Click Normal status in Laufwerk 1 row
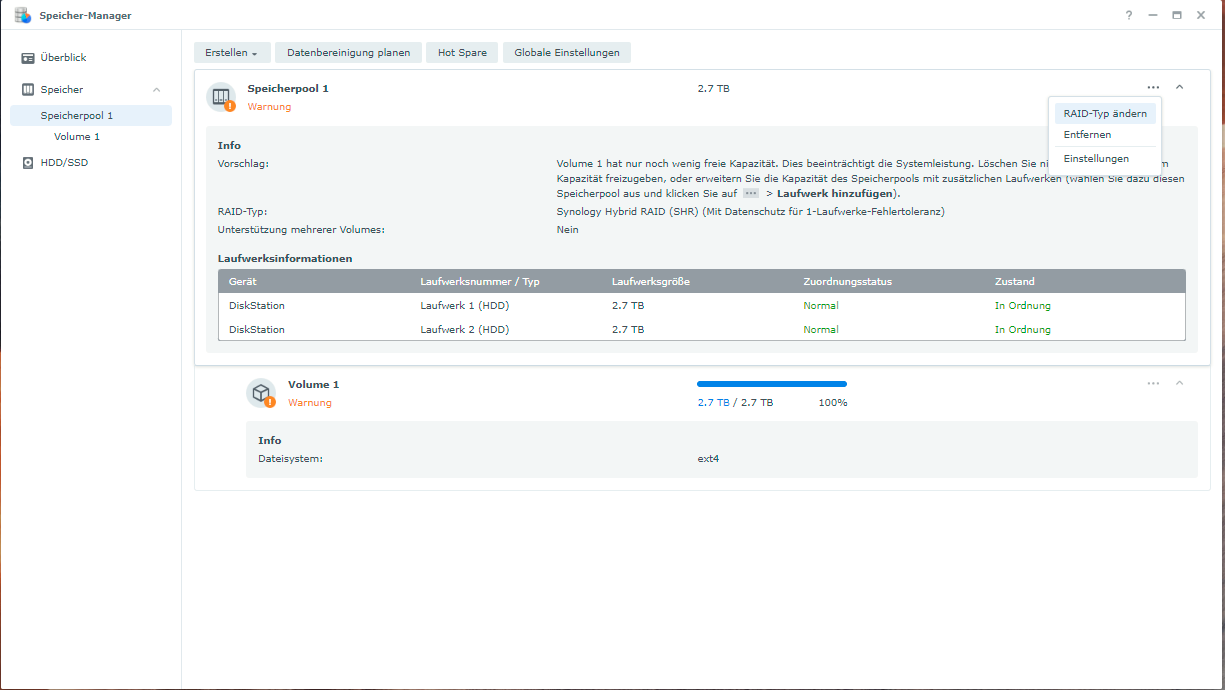Image resolution: width=1225 pixels, height=690 pixels. 821,306
